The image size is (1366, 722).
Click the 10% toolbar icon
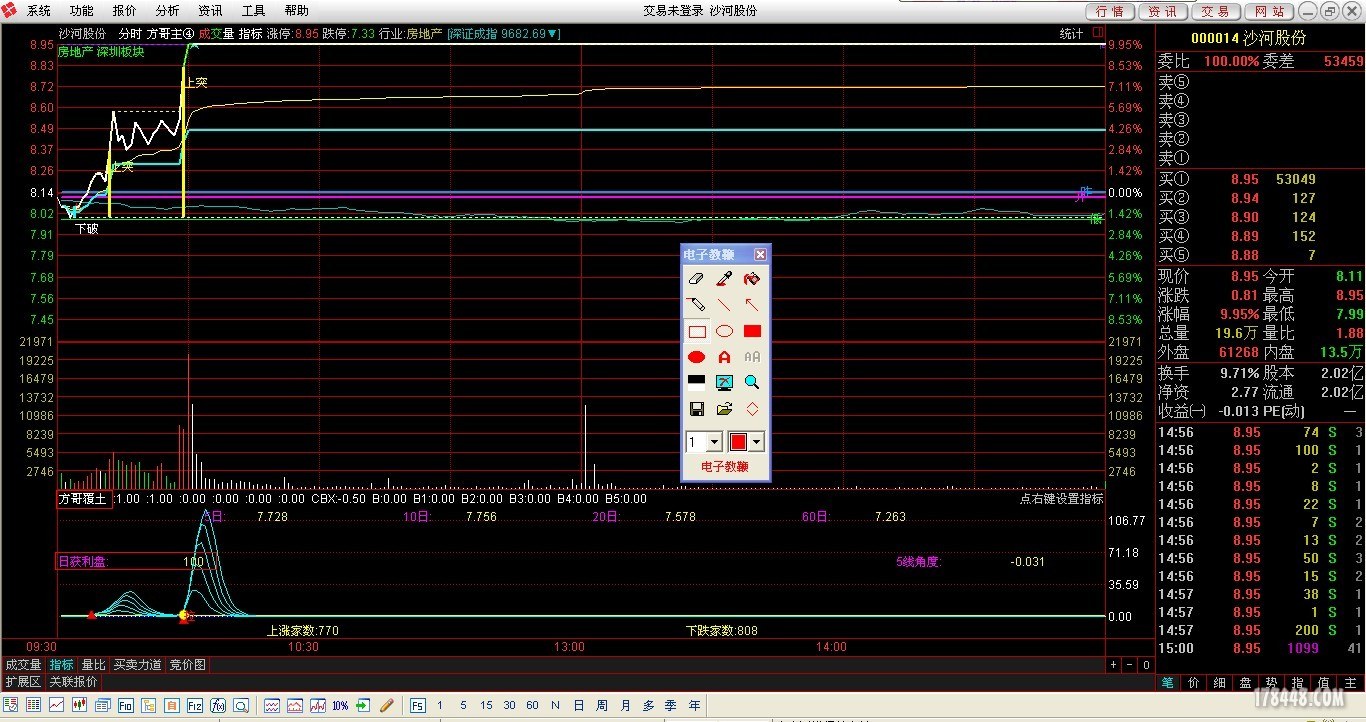pos(341,706)
